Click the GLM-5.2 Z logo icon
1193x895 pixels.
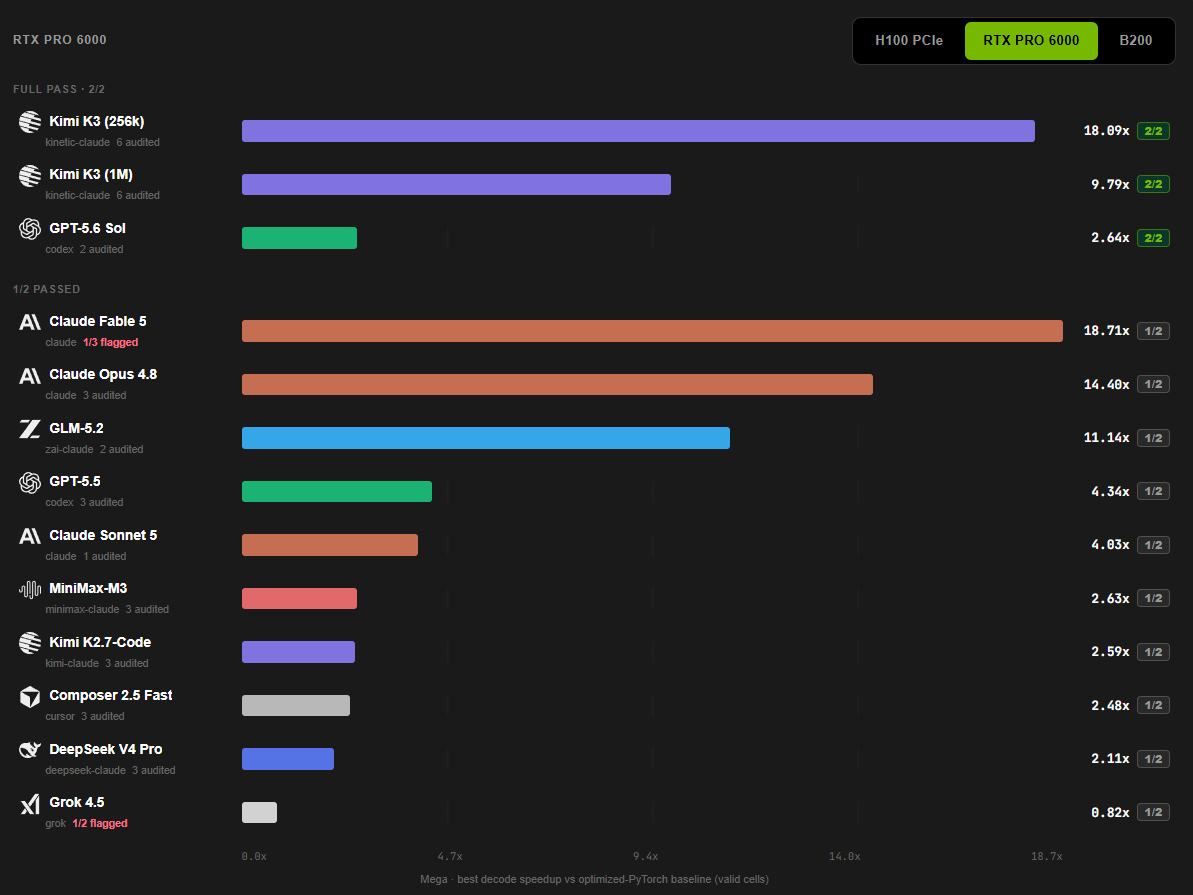(30, 429)
